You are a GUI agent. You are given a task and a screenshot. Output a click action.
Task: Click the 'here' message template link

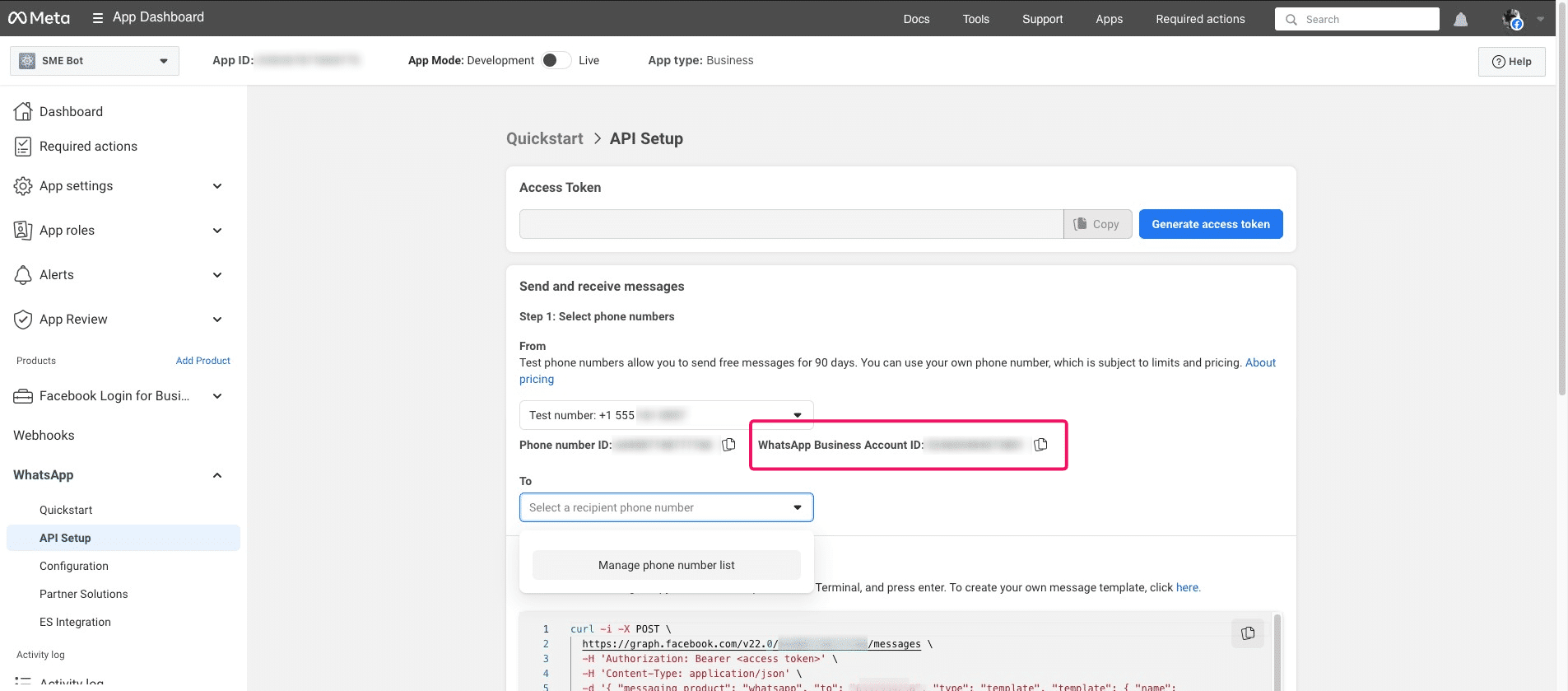tap(1188, 587)
